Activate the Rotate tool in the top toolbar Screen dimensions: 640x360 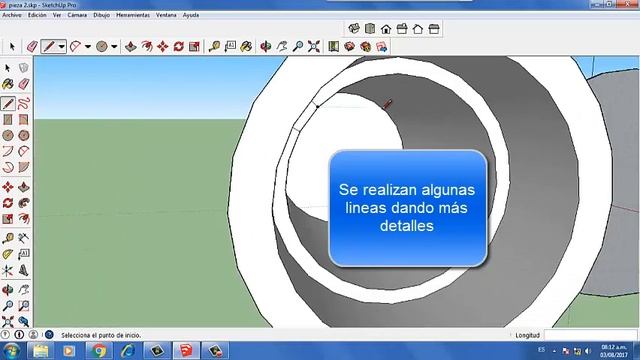(x=178, y=47)
